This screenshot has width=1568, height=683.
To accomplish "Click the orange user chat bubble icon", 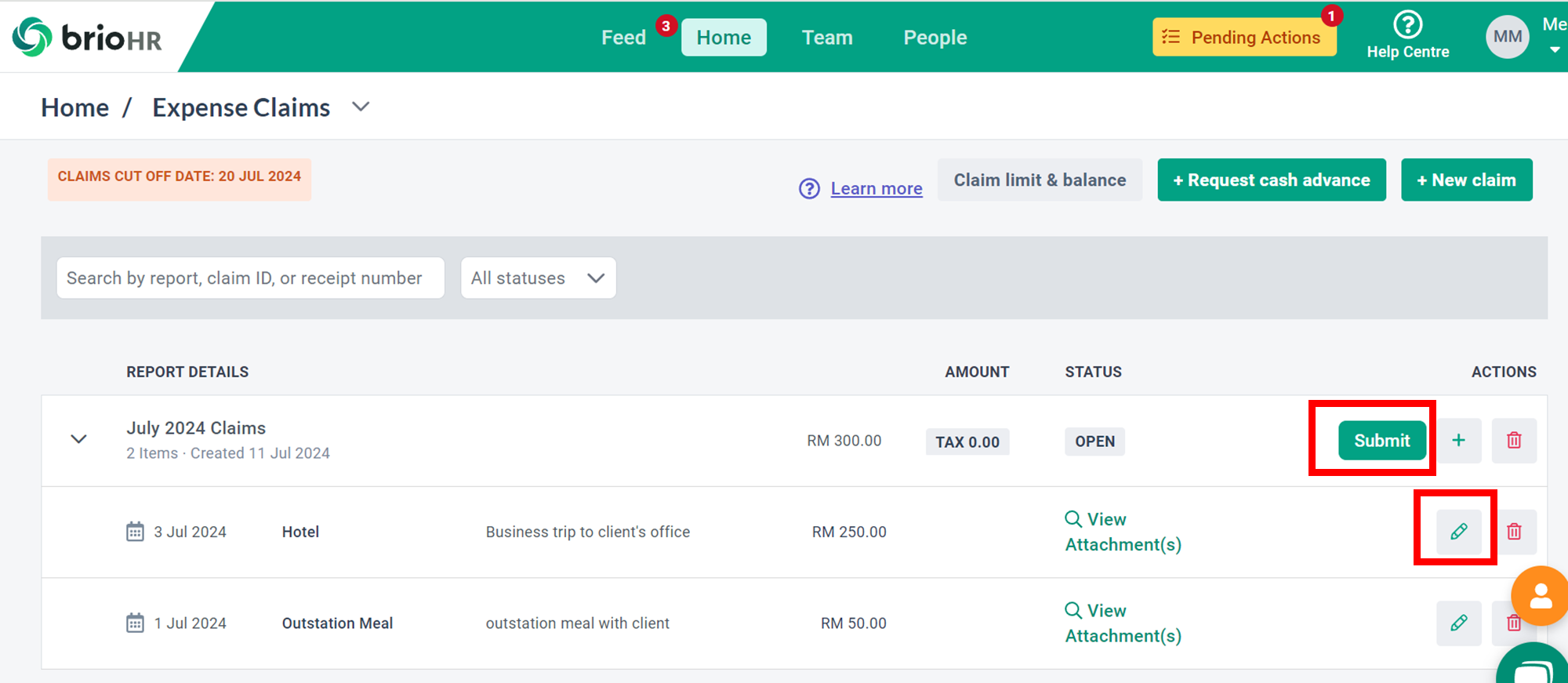I will 1541,596.
